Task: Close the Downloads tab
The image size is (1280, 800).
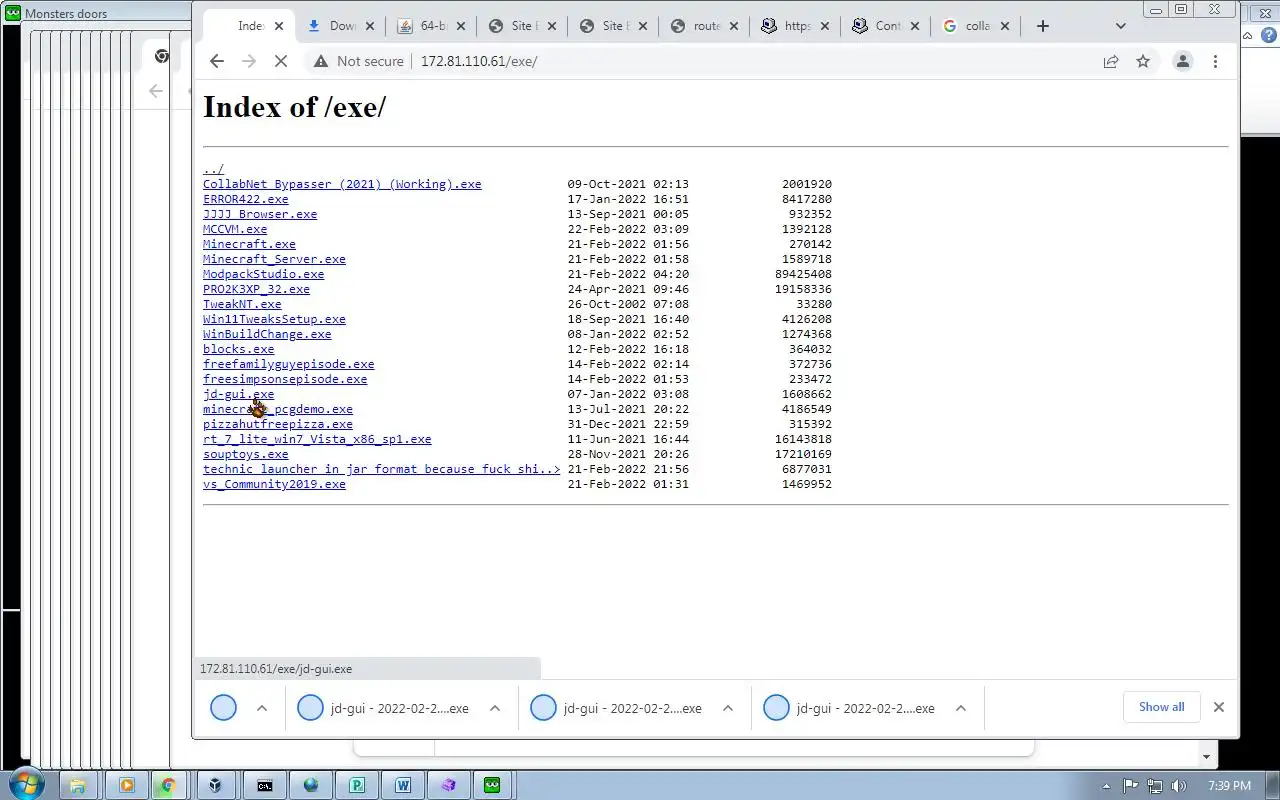Action: [369, 26]
